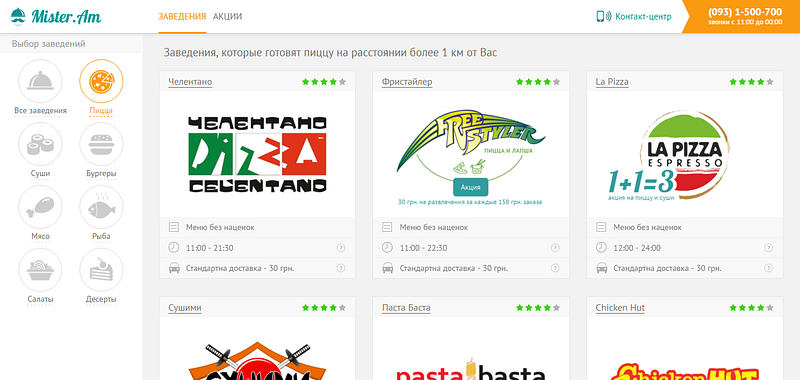Click menu icon in La Pizza card

601,227
